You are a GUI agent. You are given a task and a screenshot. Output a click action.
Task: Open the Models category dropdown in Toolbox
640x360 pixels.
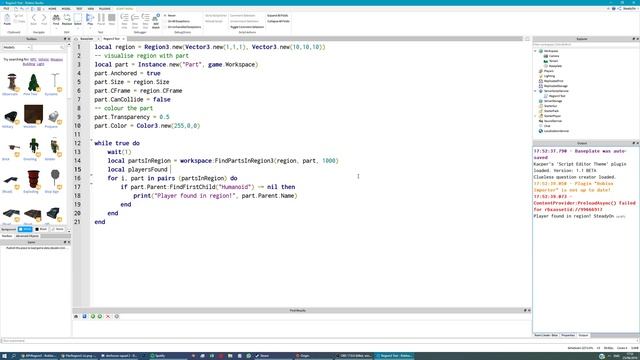[16, 47]
